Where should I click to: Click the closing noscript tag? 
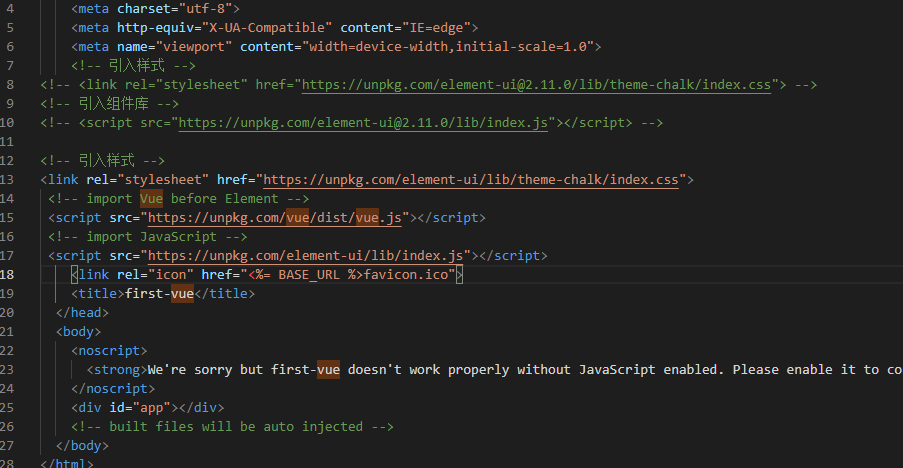point(113,389)
